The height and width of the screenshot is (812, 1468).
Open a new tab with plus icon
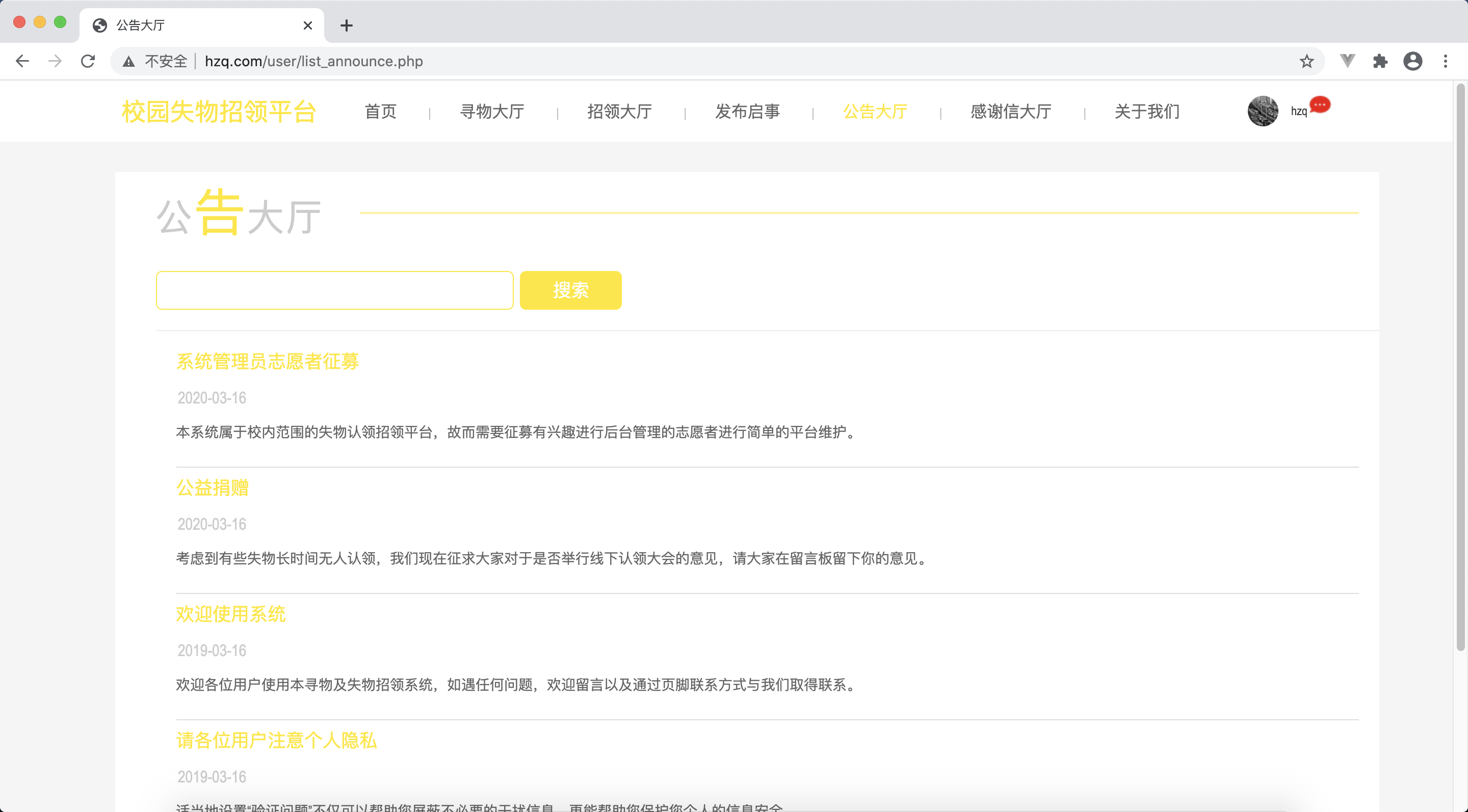click(x=346, y=25)
